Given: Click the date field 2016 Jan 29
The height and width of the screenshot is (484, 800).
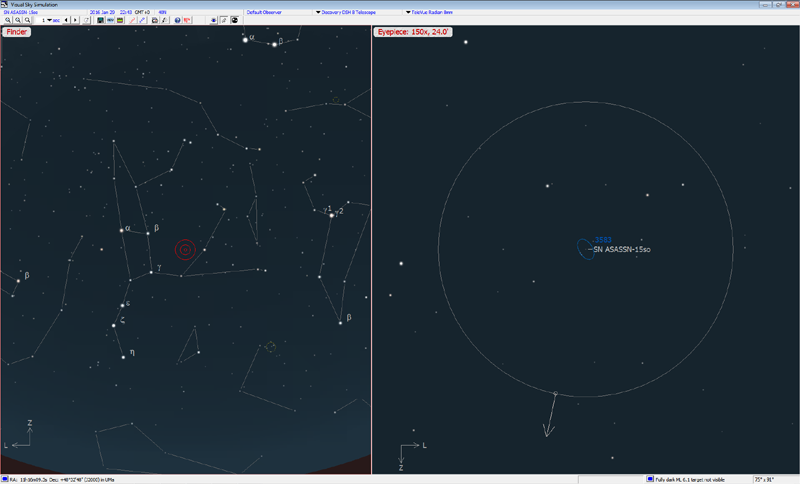Looking at the screenshot, I should [x=102, y=12].
